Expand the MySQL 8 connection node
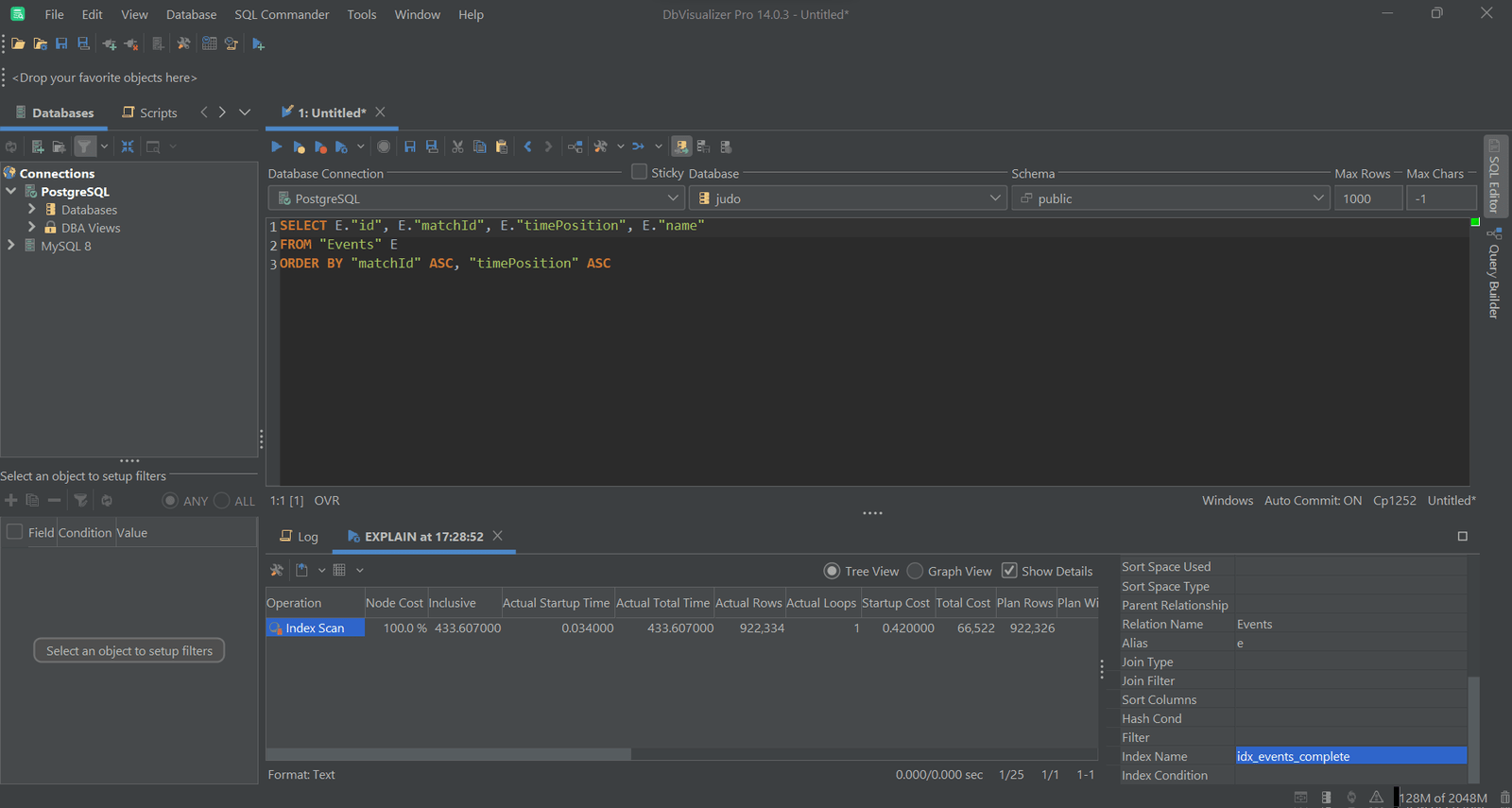 pyautogui.click(x=11, y=246)
